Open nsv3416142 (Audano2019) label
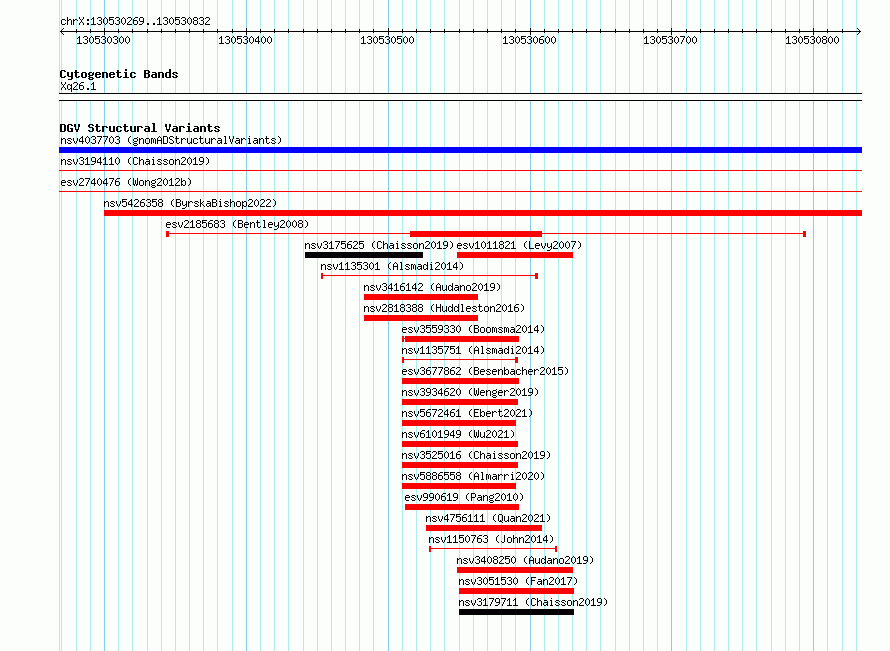Screen dimensions: 890x651 (x=433, y=287)
